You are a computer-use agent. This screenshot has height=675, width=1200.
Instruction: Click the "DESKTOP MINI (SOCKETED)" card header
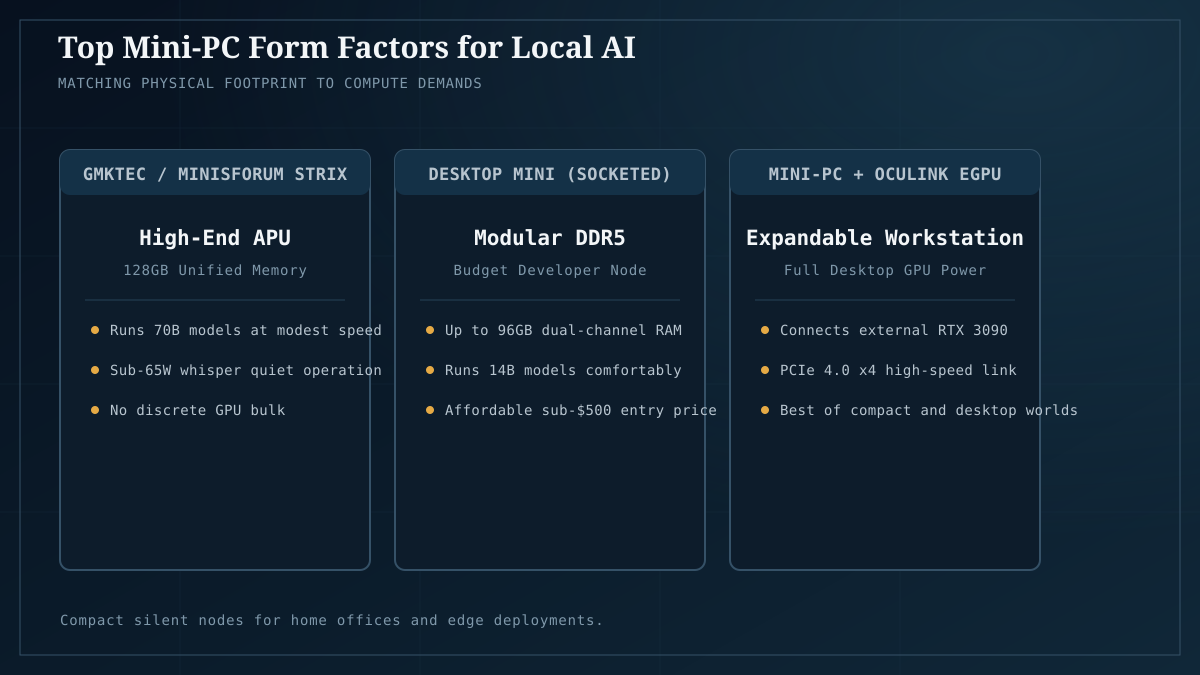coord(550,174)
